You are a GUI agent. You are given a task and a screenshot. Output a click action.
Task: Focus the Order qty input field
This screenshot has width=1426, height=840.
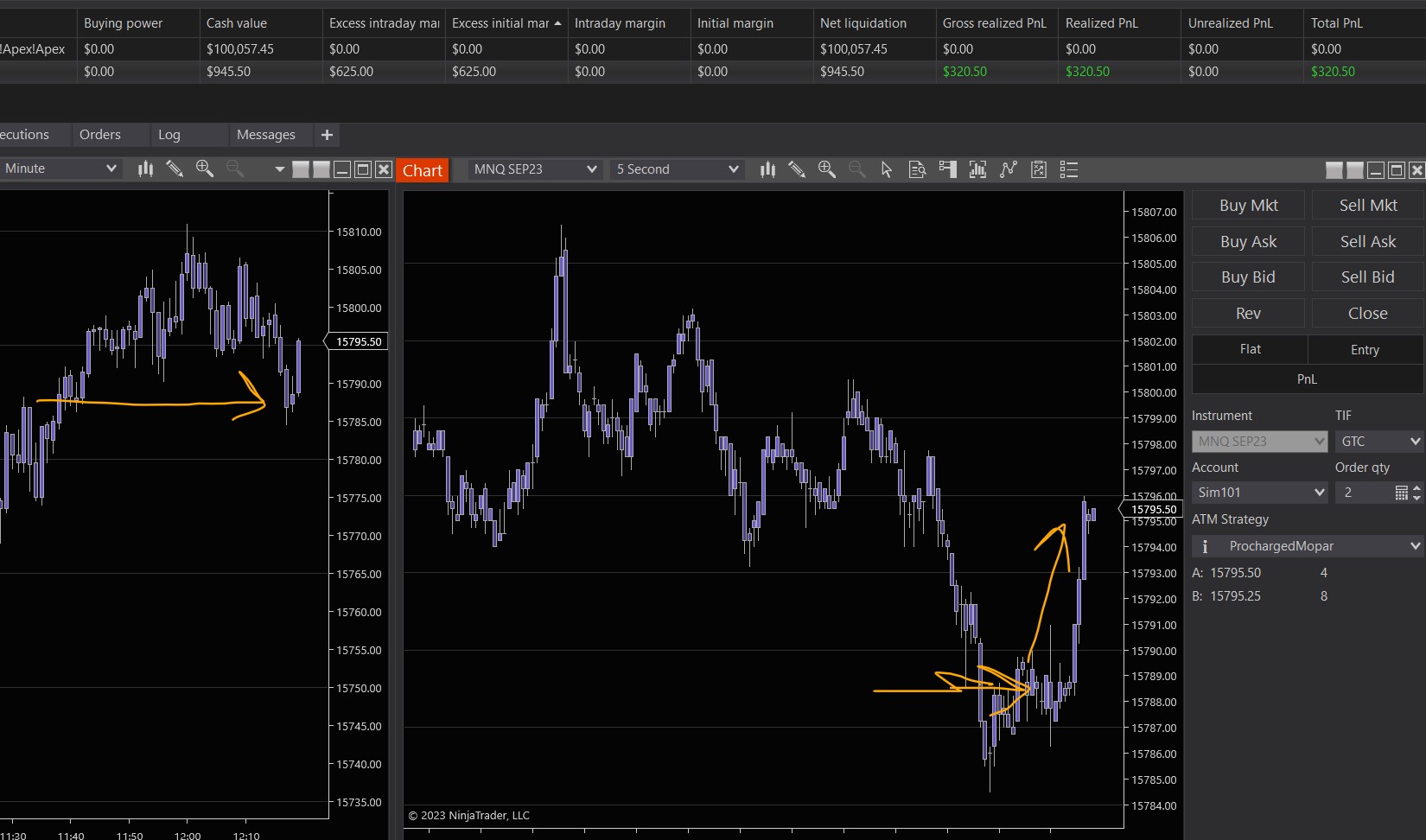coord(1364,493)
